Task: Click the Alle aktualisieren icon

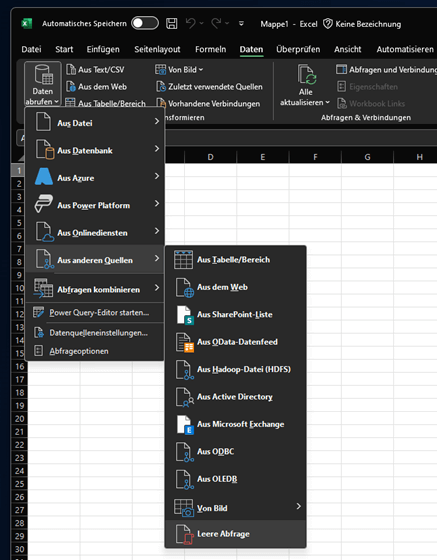Action: point(306,75)
